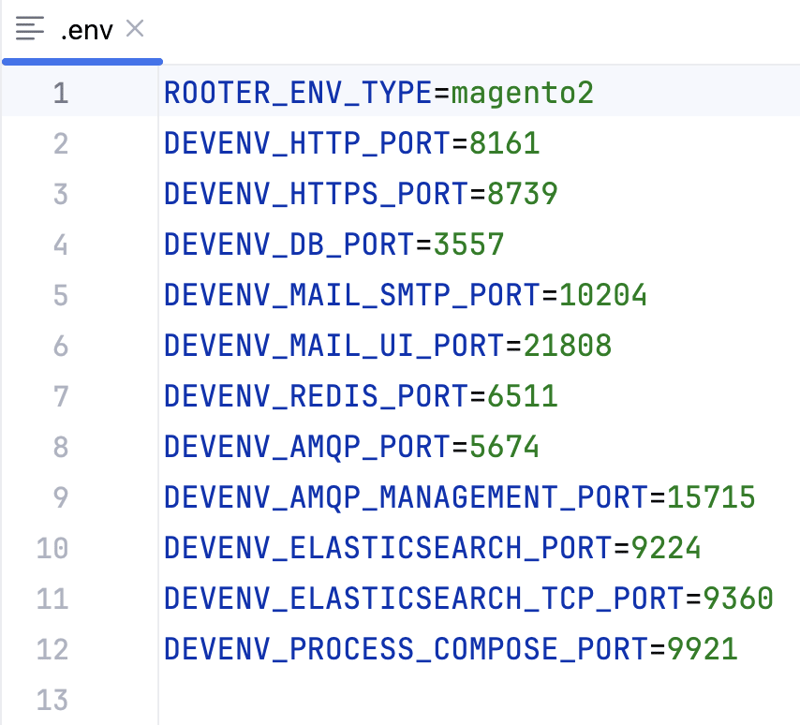The image size is (800, 725).
Task: Click the DEVENV_ELASTICSEARCH_TCP_PORT key
Action: point(424,599)
